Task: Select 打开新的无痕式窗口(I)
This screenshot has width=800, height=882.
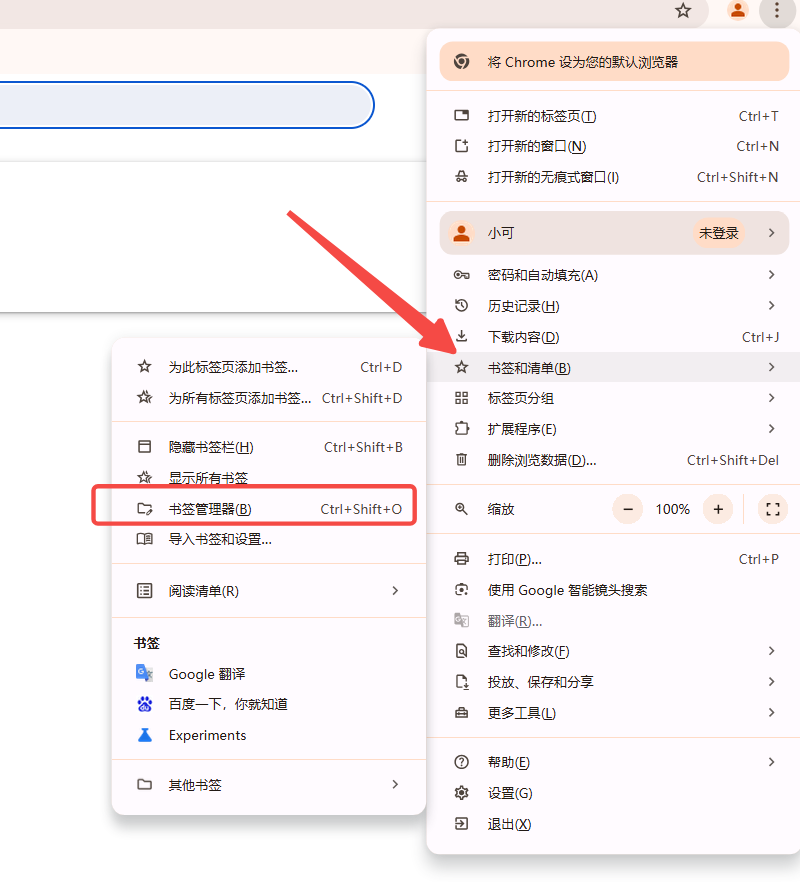Action: point(614,177)
